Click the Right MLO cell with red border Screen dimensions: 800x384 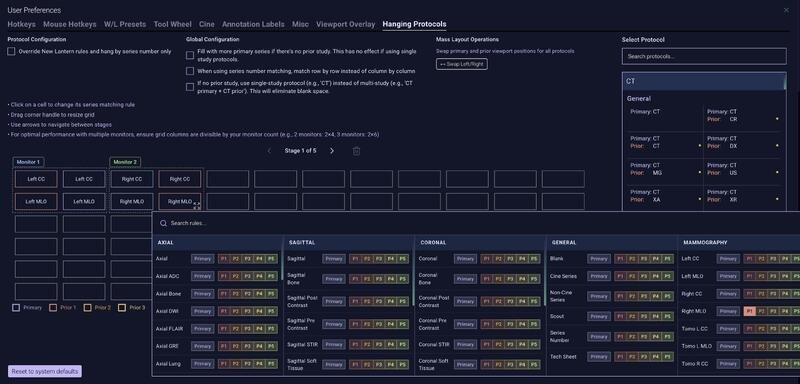(180, 201)
